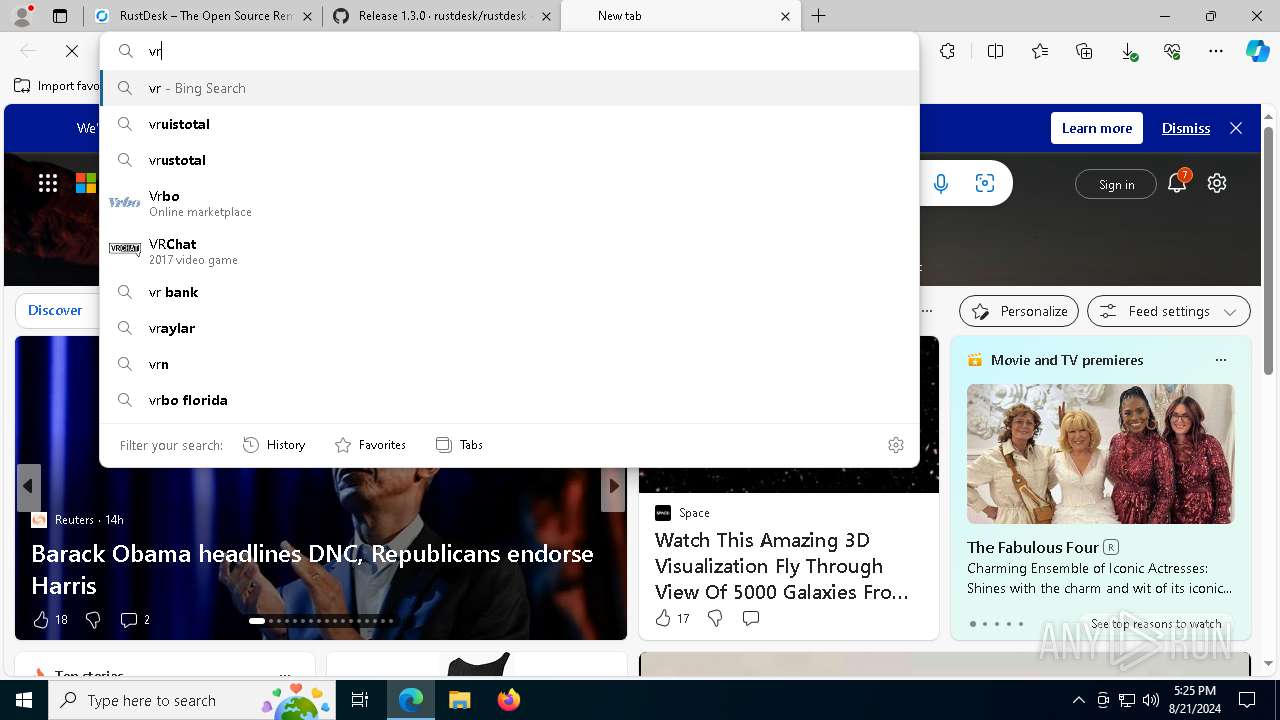Open Movie and TV premieres options menu
Screen dimensions: 1280x720
pos(1220,360)
